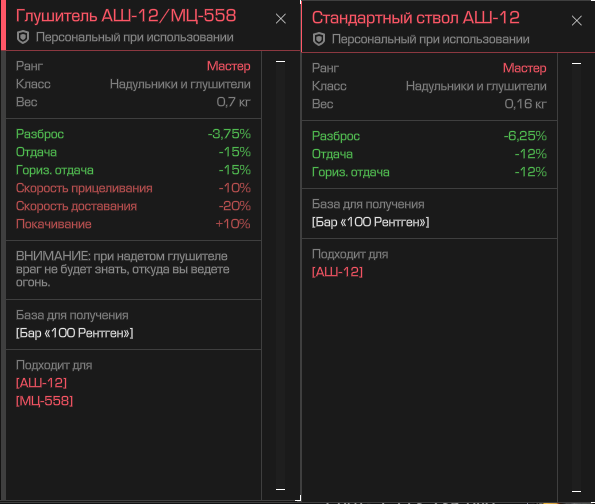
Task: Click scrollbar bottom dash in left panel
Action: point(280,489)
